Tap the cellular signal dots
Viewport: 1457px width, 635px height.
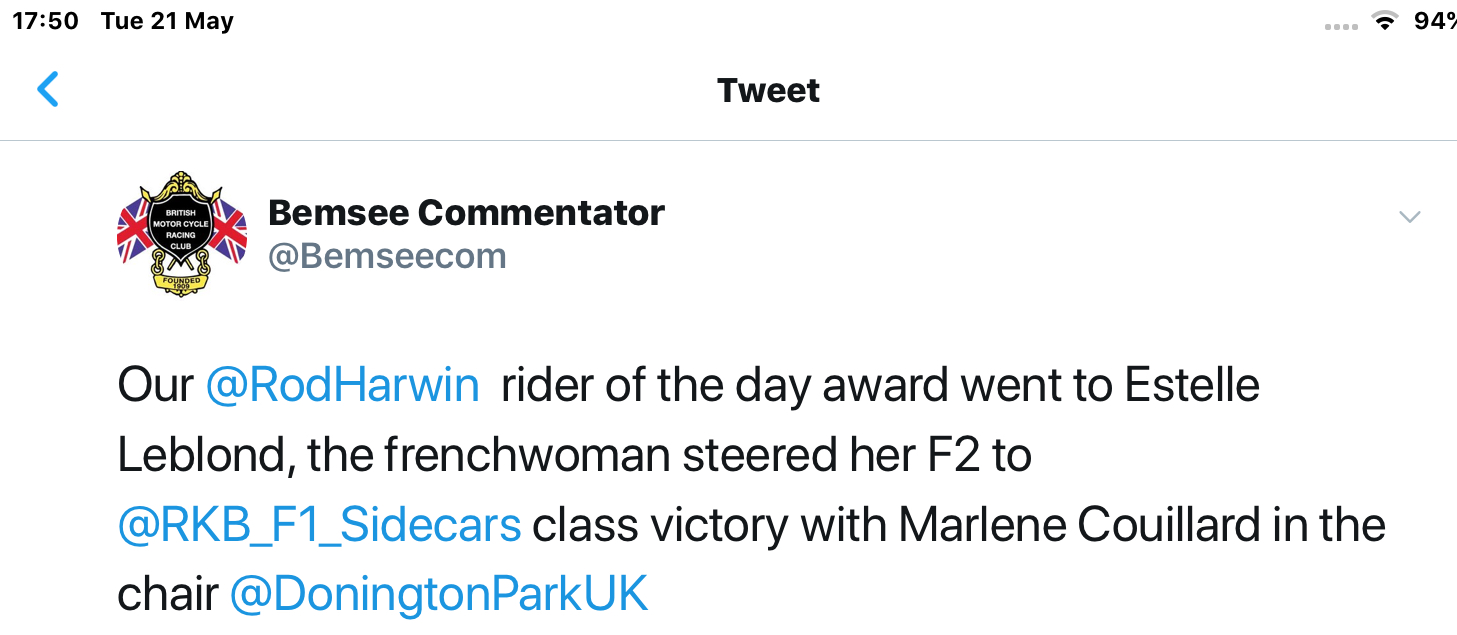[x=1341, y=27]
